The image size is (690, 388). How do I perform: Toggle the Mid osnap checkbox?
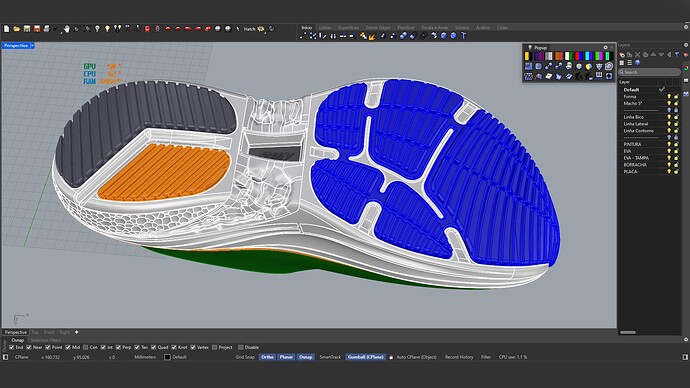pos(68,347)
